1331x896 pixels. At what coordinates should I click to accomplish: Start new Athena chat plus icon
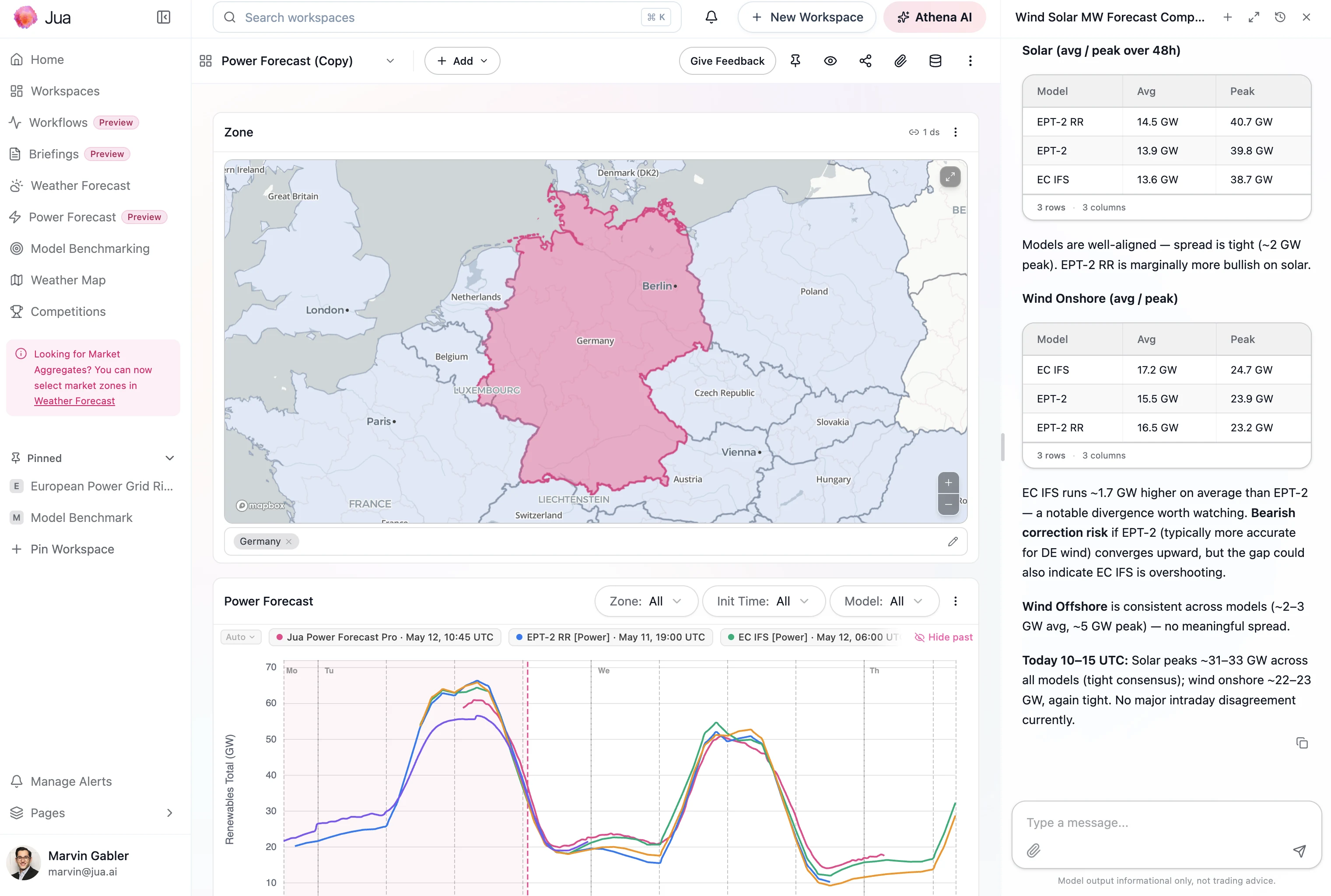pos(1227,17)
